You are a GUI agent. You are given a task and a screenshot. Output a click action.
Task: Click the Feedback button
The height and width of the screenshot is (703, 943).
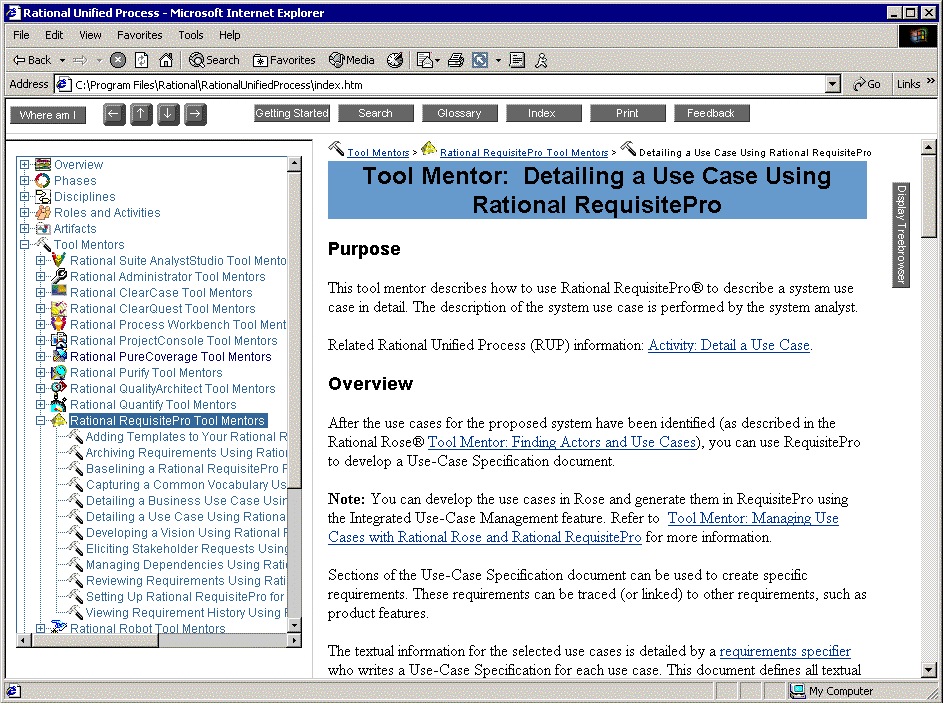tap(711, 113)
